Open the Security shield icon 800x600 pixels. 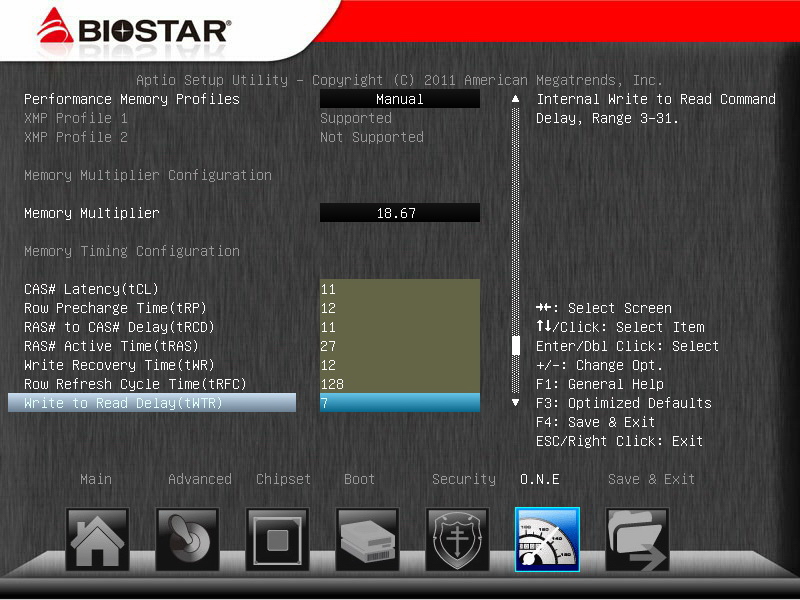(457, 539)
